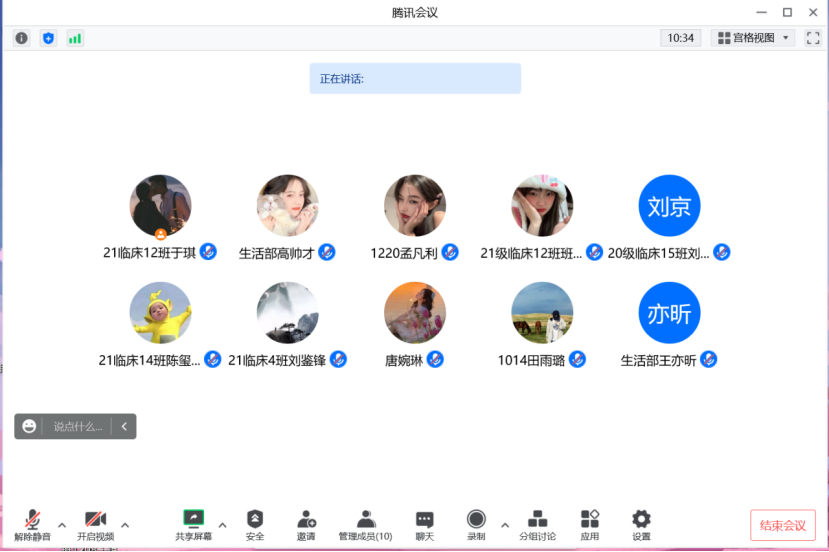Image resolution: width=829 pixels, height=552 pixels.
Task: Expand the arrow next to 共享屏幕
Action: coord(222,524)
